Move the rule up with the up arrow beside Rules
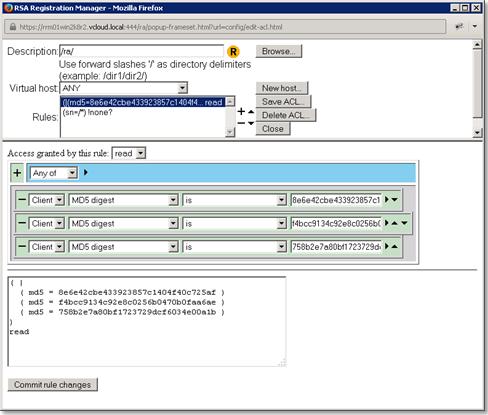 click(x=251, y=112)
